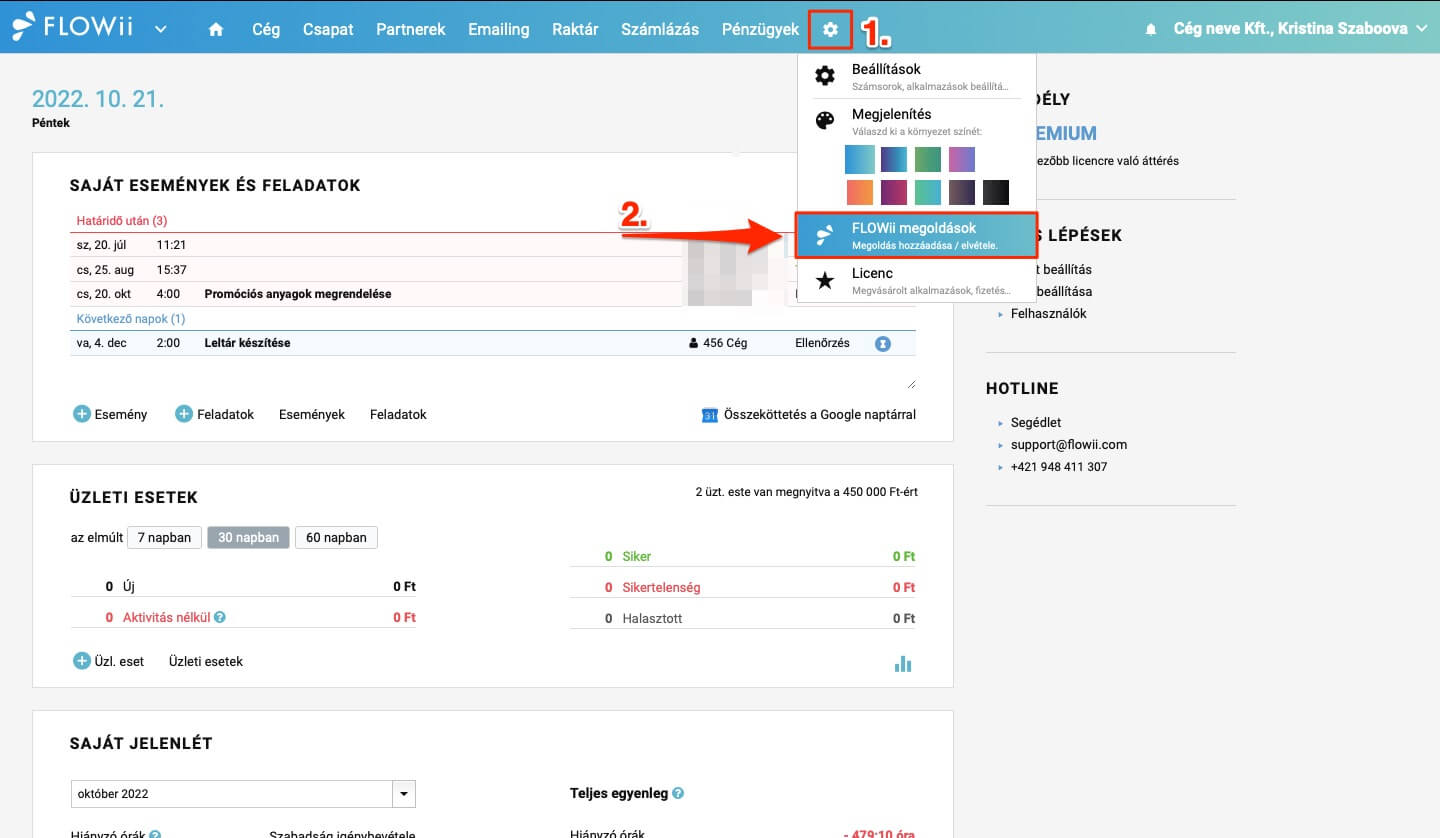This screenshot has height=838, width=1440.
Task: Open the gear settings menu icon
Action: tap(830, 29)
